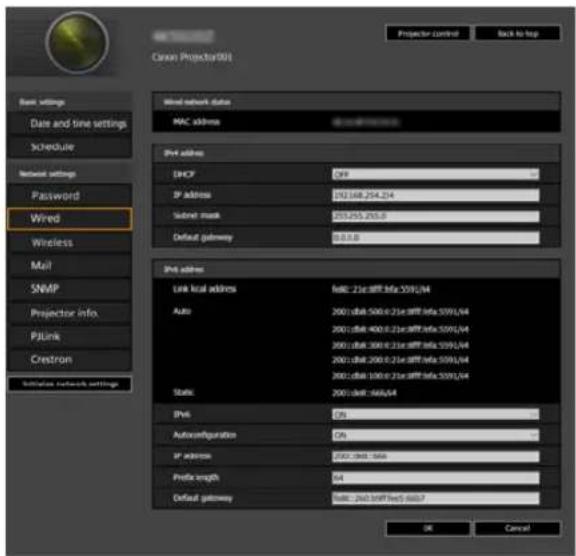Confirm settings with the OK button

point(428,528)
